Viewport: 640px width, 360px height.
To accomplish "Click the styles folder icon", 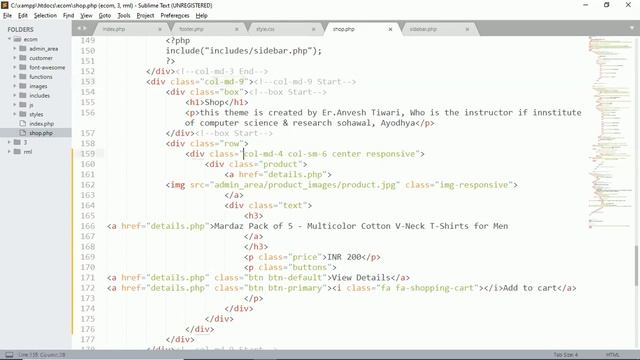I will click(23, 114).
